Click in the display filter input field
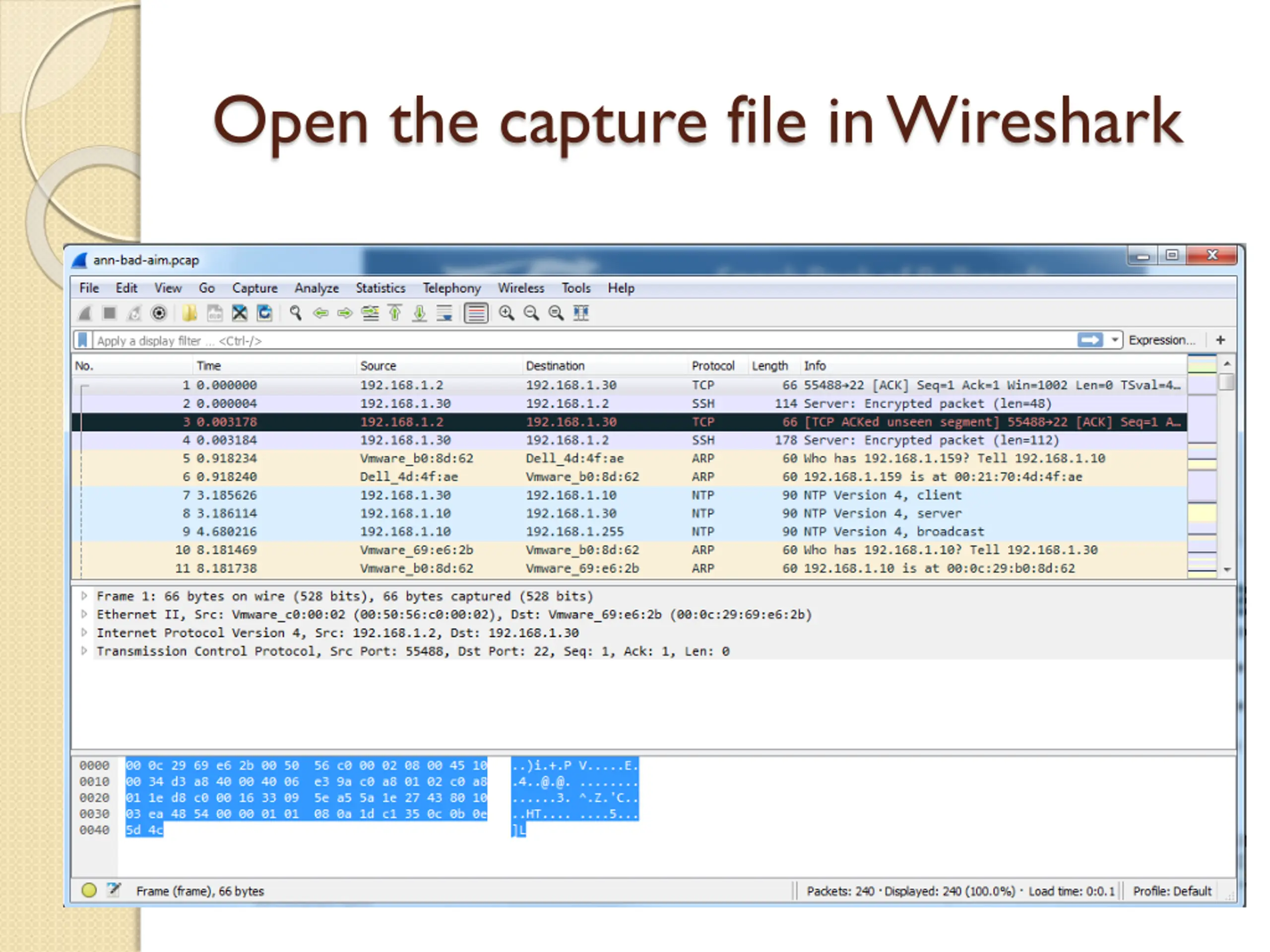The height and width of the screenshot is (952, 1270). click(584, 340)
